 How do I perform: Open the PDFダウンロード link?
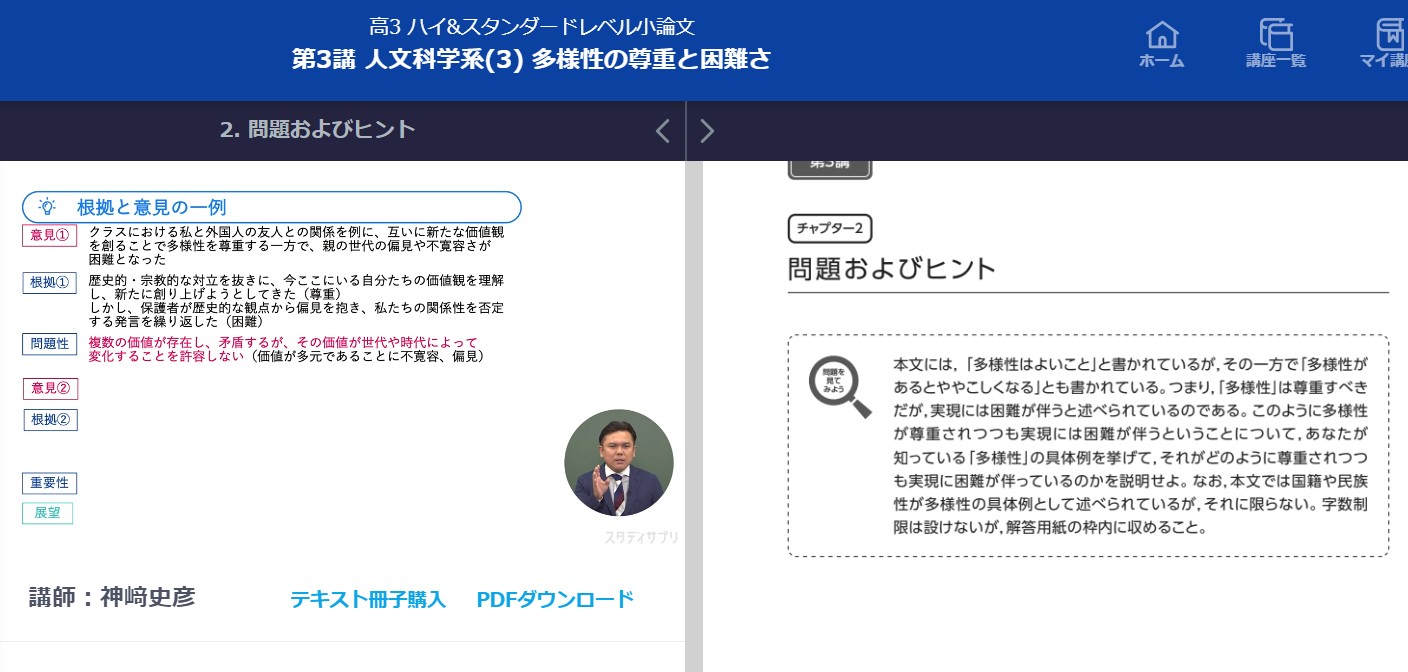coord(555,599)
